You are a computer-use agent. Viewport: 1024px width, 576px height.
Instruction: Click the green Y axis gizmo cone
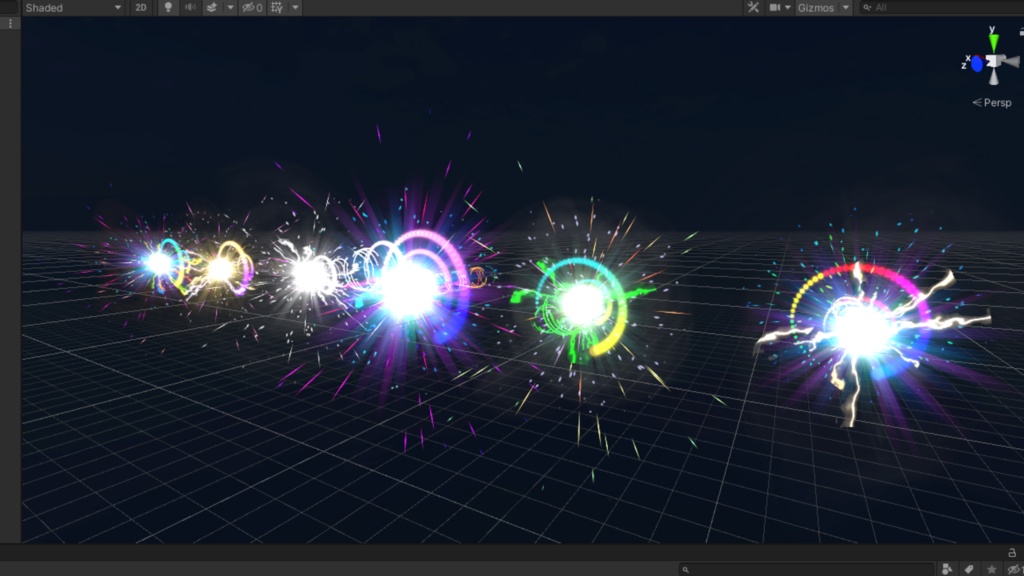tap(993, 43)
